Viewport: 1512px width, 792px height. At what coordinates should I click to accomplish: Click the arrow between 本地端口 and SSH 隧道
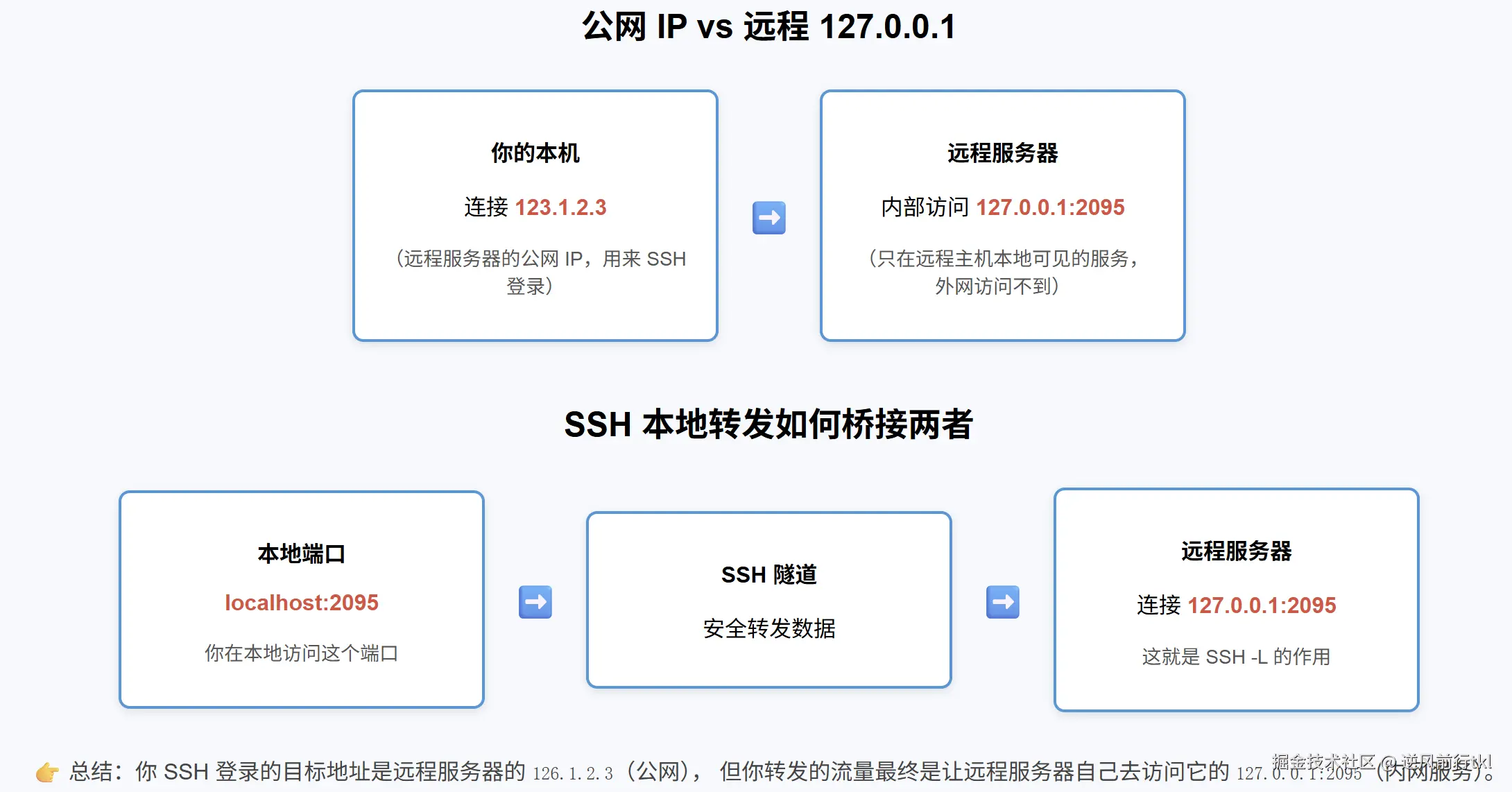point(535,602)
